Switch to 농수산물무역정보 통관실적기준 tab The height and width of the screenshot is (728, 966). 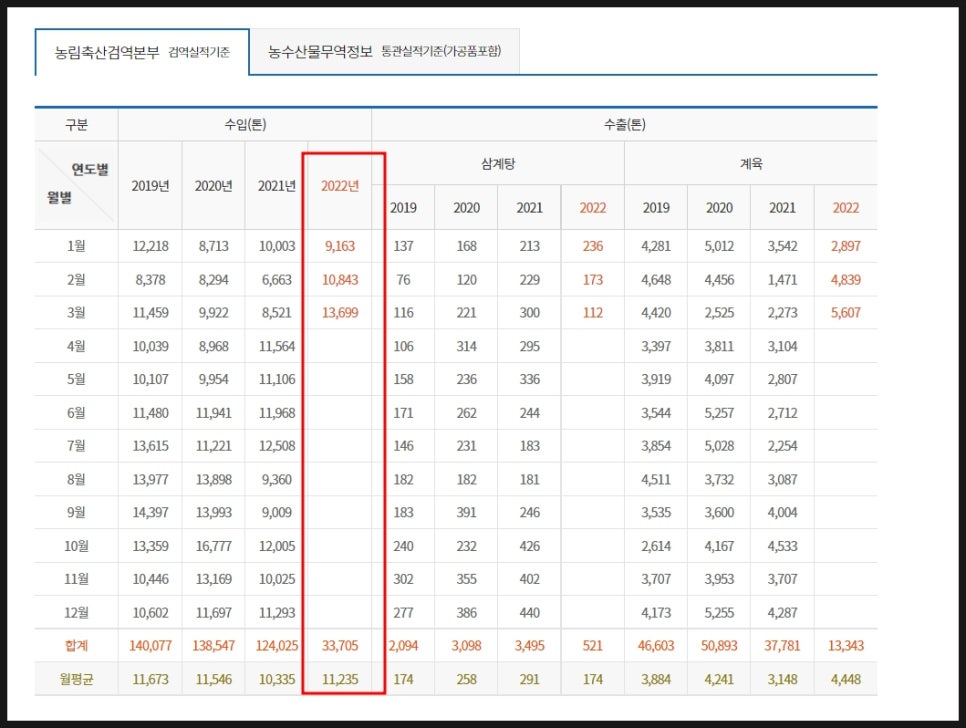pos(384,51)
